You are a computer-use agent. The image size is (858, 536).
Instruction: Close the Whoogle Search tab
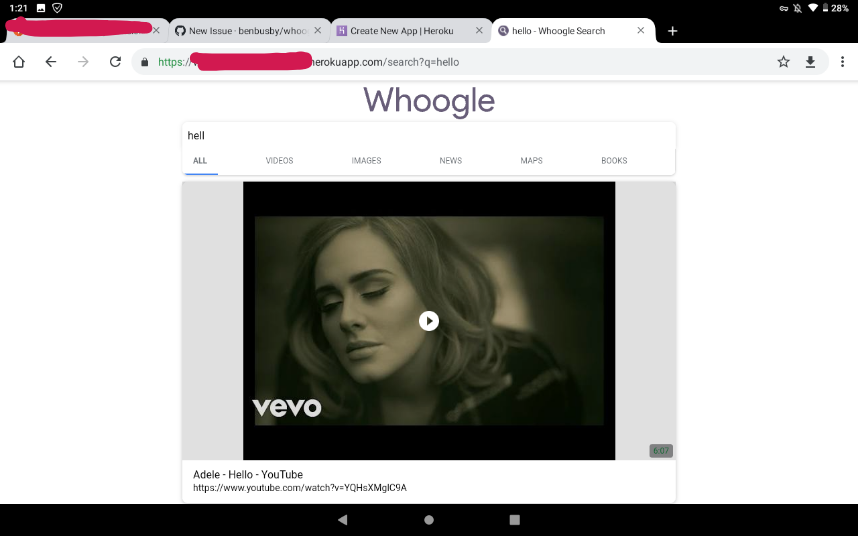[641, 31]
